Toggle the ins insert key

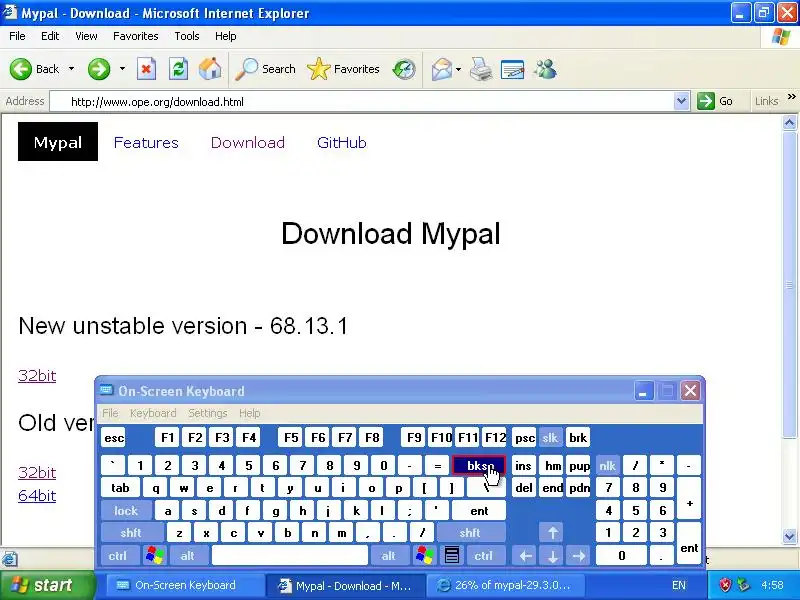pyautogui.click(x=523, y=465)
